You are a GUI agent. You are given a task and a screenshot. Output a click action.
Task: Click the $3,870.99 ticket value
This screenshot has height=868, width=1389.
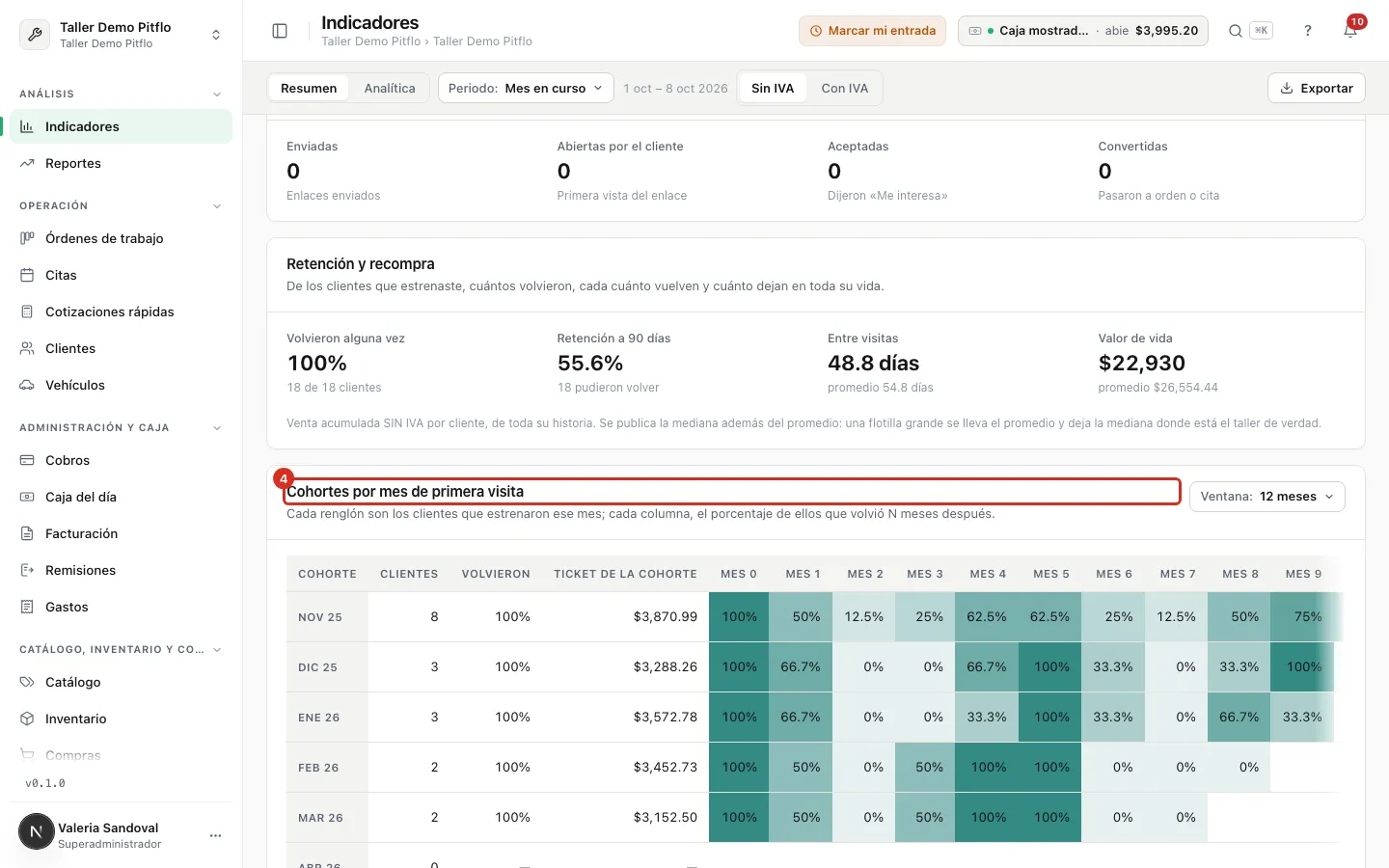(666, 617)
